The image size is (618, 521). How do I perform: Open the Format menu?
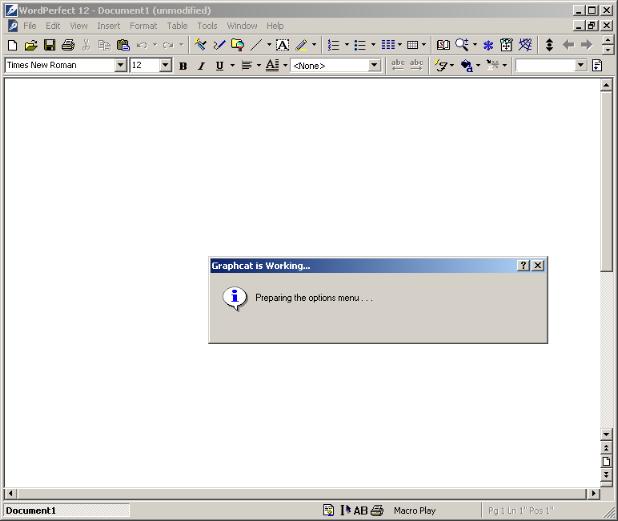tap(143, 26)
